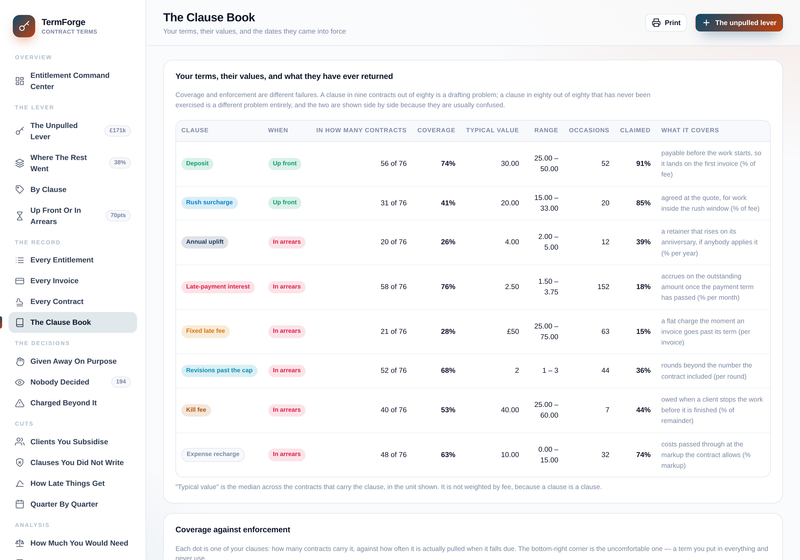Viewport: 800px width, 560px height.
Task: Click the hourglass icon beside Up Front Or In Arrears
Action: (19, 216)
